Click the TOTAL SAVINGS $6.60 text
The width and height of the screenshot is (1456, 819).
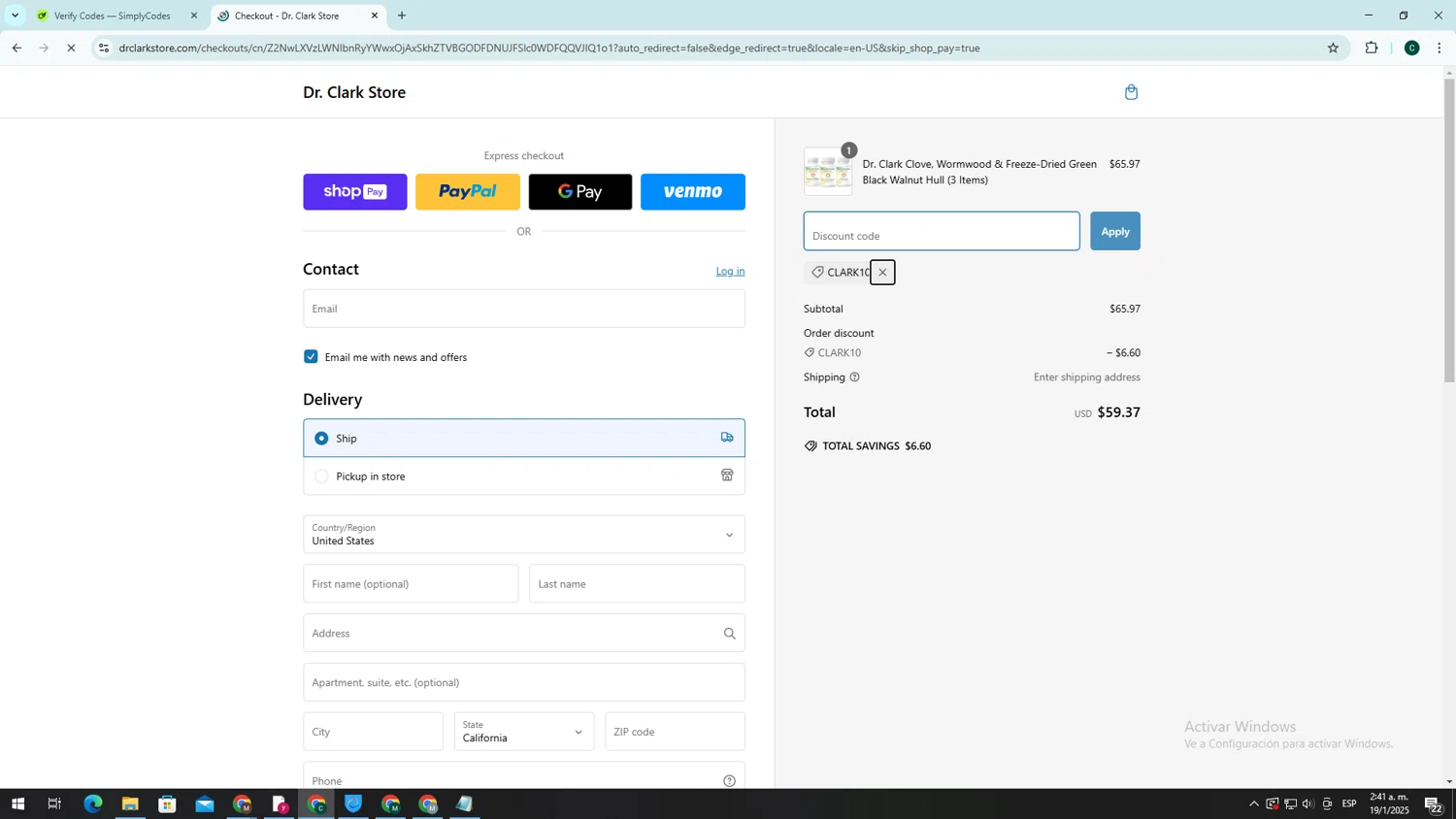877,446
